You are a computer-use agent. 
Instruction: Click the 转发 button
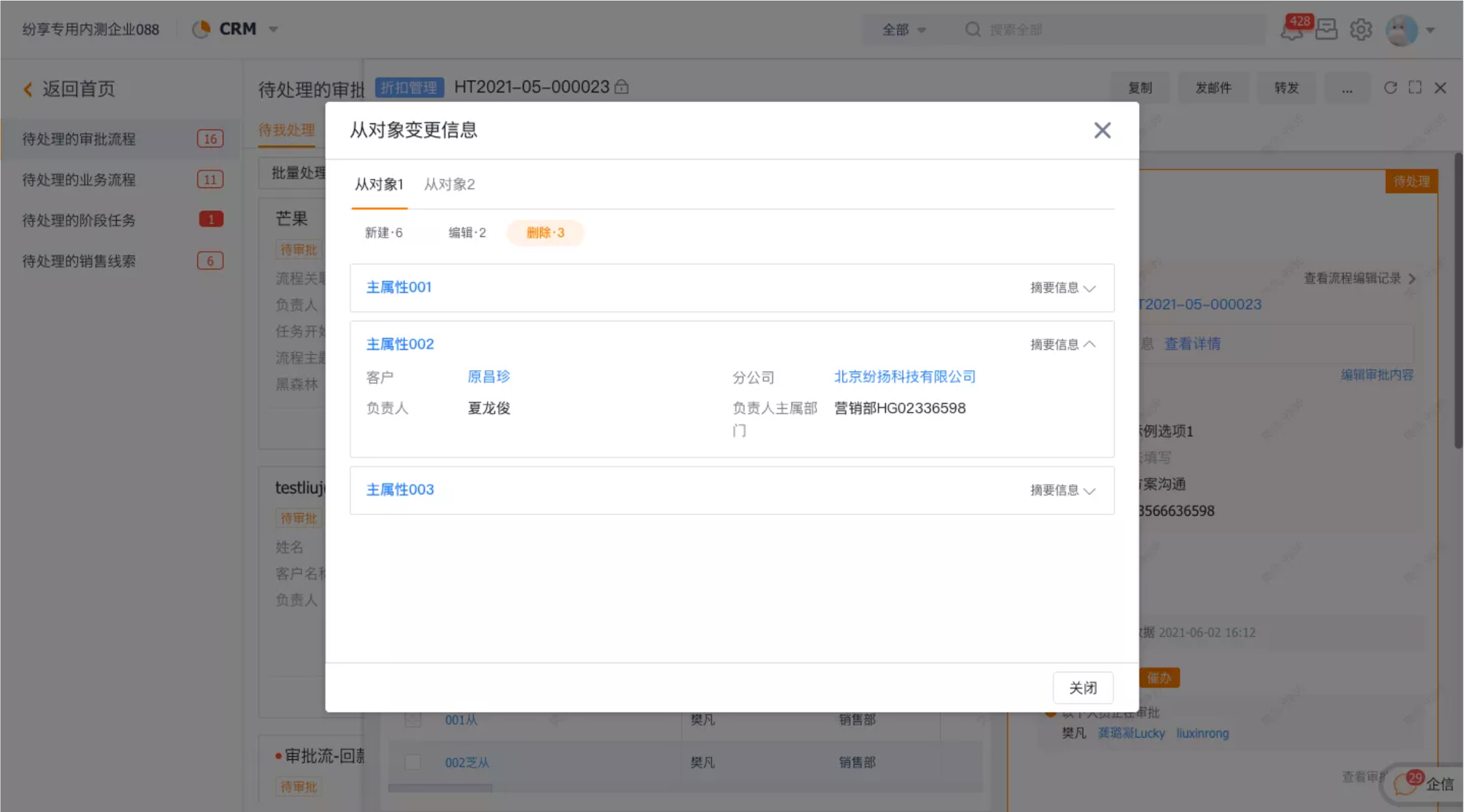click(x=1287, y=88)
